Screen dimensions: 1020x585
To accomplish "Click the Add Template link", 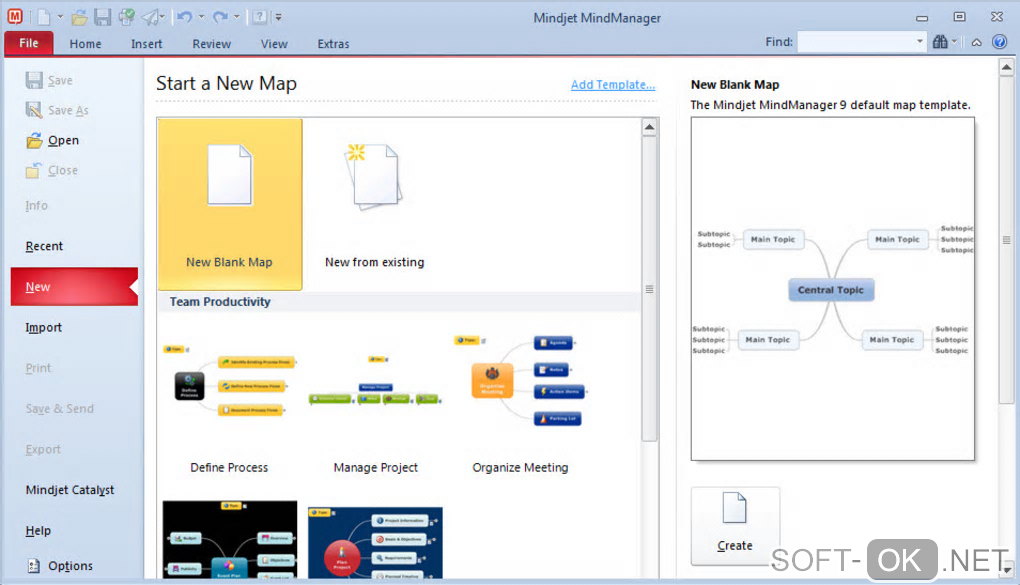I will (613, 85).
